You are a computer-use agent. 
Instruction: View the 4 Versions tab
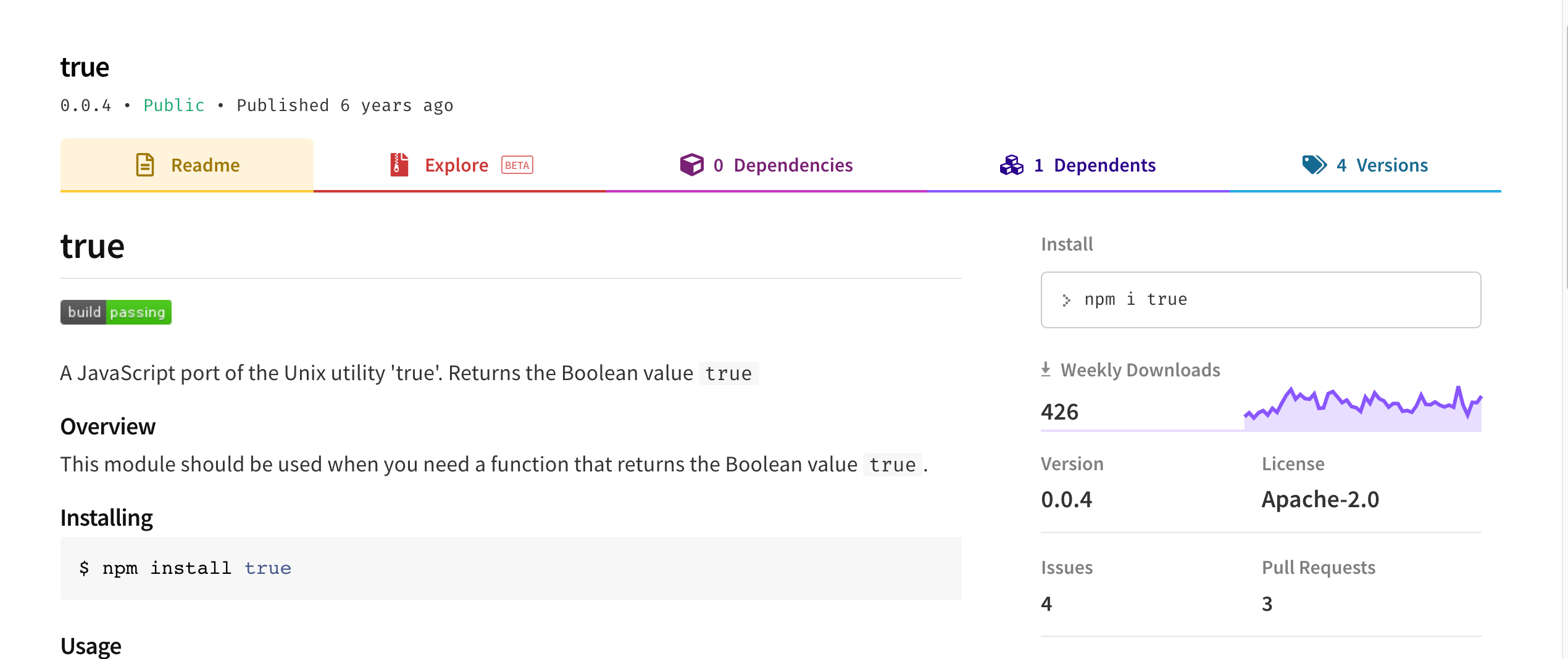1382,165
